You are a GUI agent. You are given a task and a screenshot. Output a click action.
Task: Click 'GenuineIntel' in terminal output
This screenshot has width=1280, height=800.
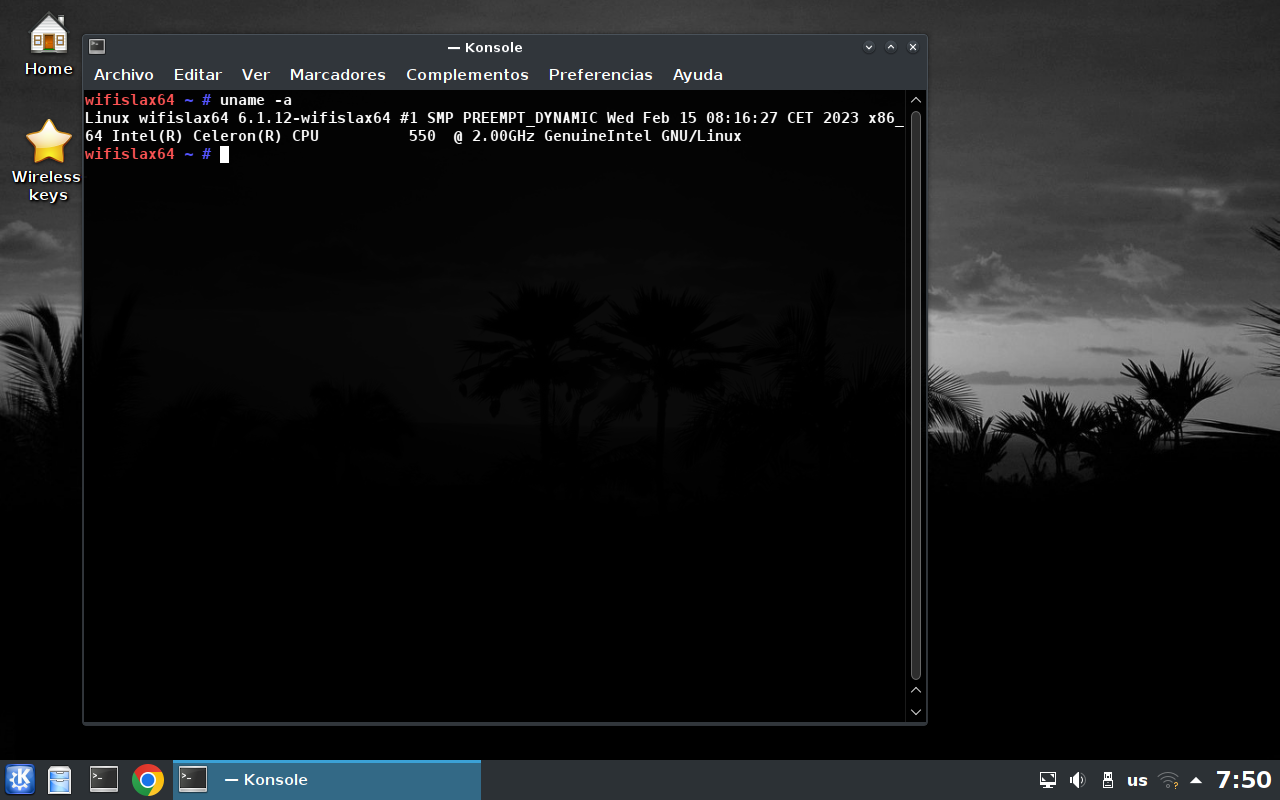point(598,136)
